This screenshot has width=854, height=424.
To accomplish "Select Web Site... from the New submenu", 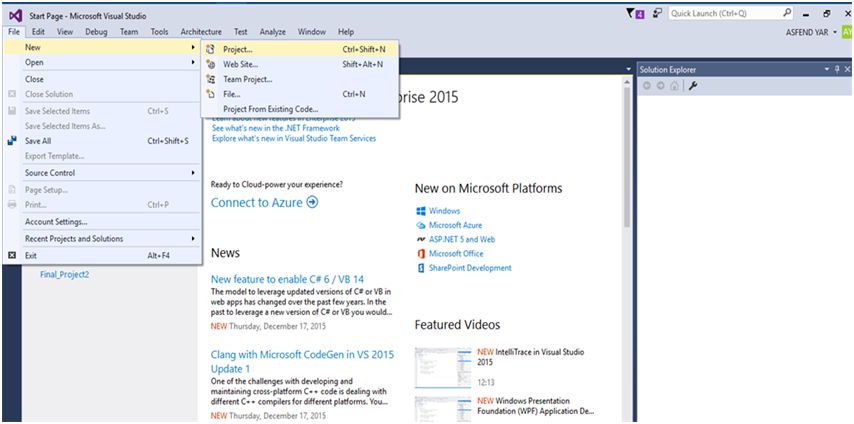I will [300, 64].
